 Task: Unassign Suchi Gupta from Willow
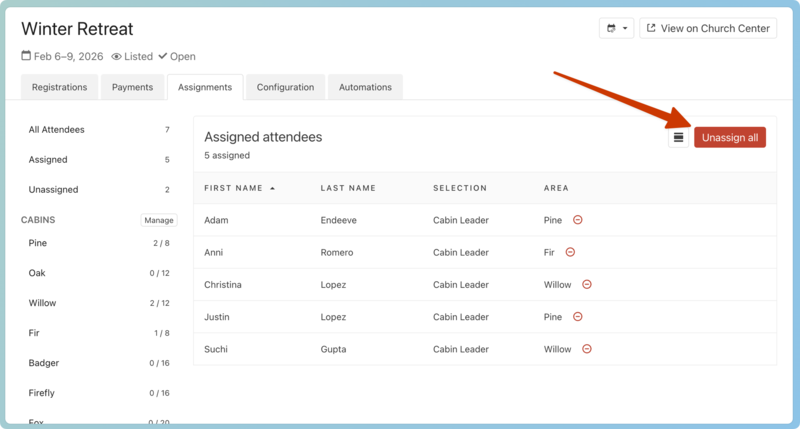tap(587, 349)
